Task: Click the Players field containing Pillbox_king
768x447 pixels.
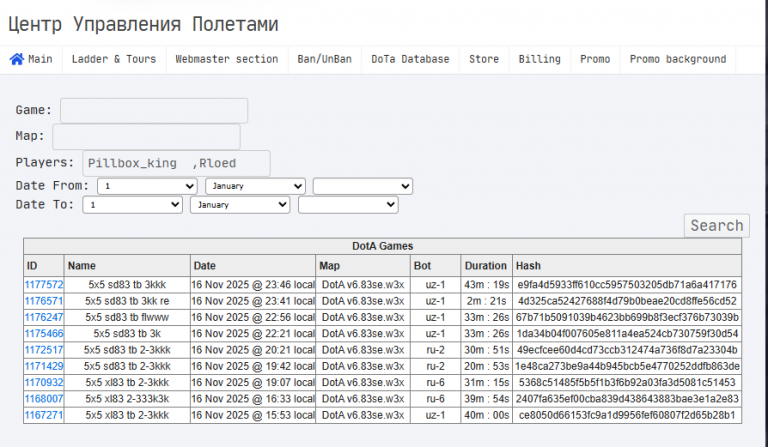Action: 176,163
